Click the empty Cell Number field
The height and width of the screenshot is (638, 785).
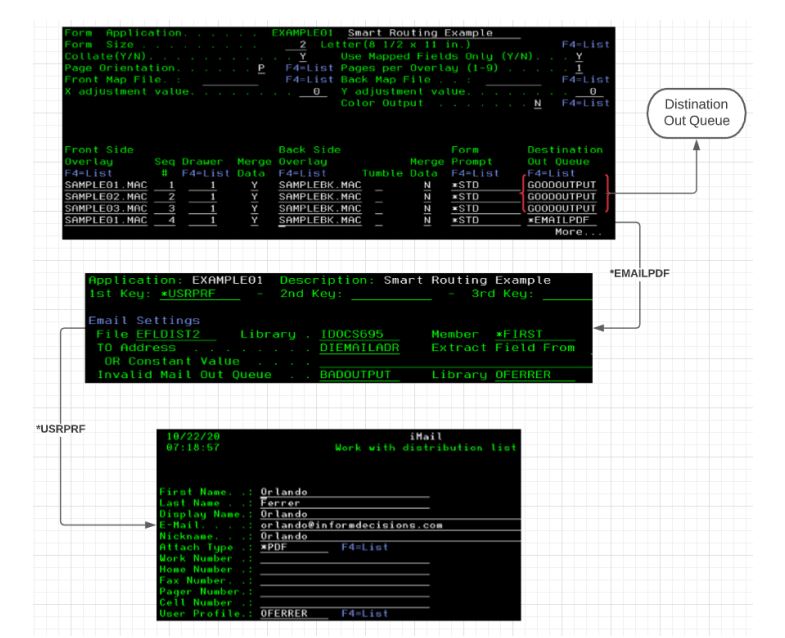point(344,602)
